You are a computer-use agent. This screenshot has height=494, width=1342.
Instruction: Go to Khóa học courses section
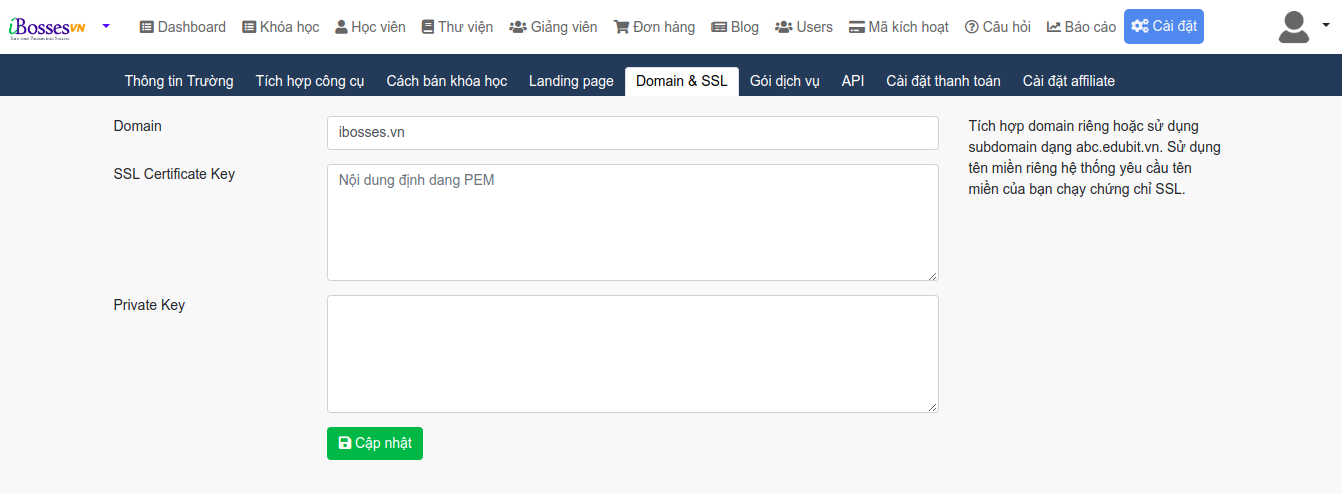[281, 27]
